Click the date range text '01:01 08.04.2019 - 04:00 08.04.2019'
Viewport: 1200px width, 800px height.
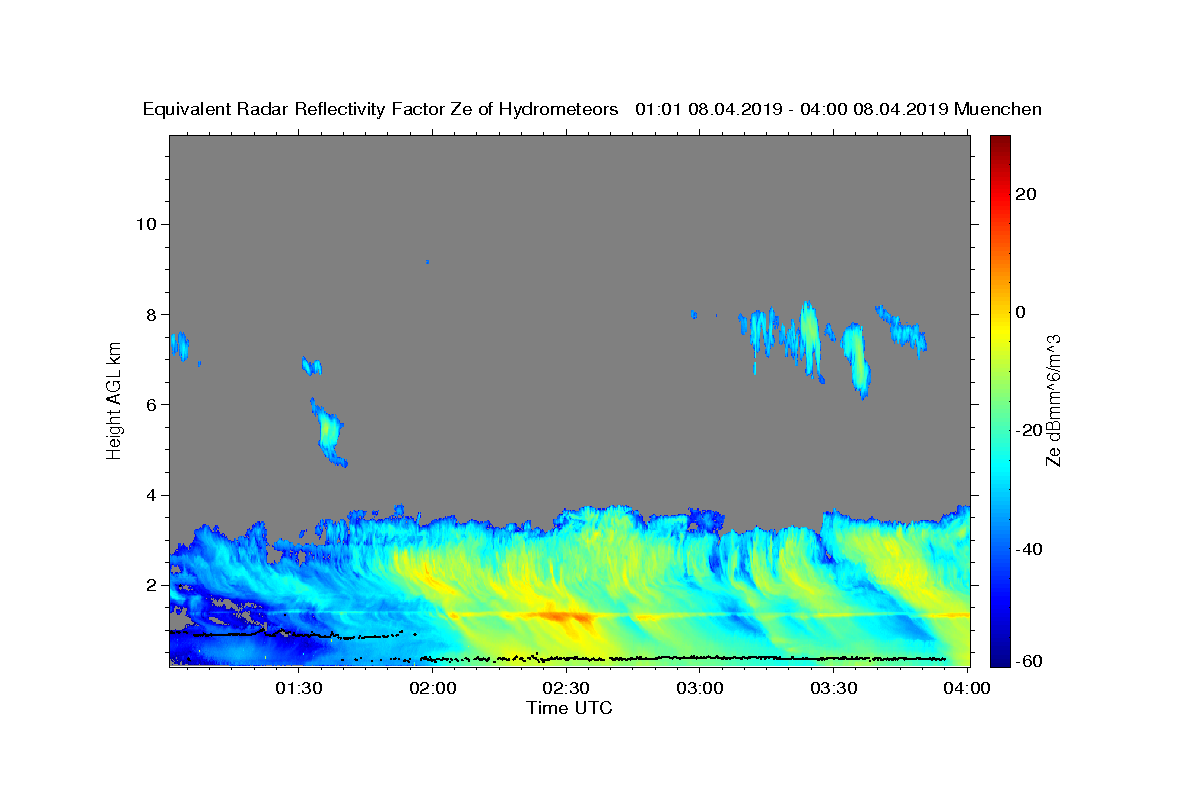pos(792,110)
